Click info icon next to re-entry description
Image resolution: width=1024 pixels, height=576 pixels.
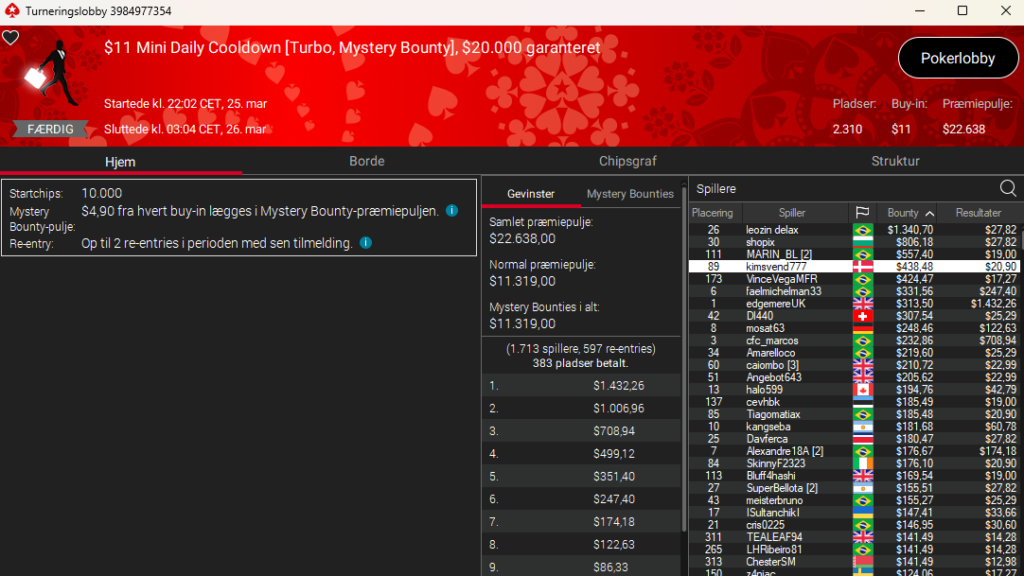pos(365,243)
